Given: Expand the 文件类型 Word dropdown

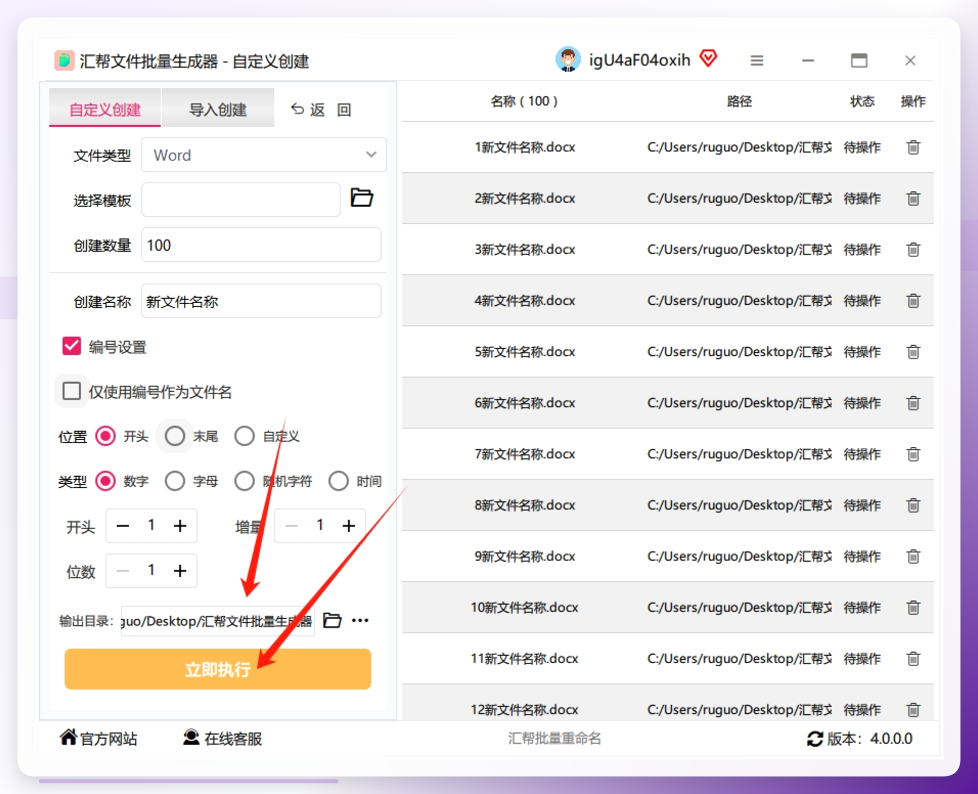Looking at the screenshot, I should (264, 155).
